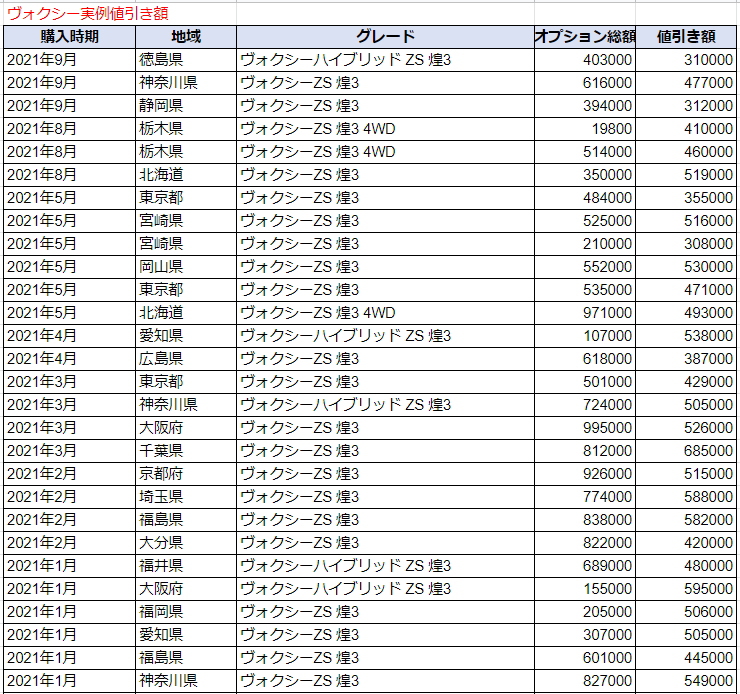The width and height of the screenshot is (740, 694).
Task: Click the red title ヴォクシー実例値引き額
Action: pyautogui.click(x=88, y=13)
